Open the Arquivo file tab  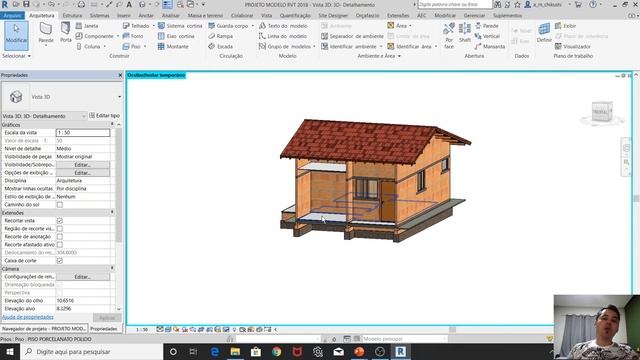[x=13, y=15]
